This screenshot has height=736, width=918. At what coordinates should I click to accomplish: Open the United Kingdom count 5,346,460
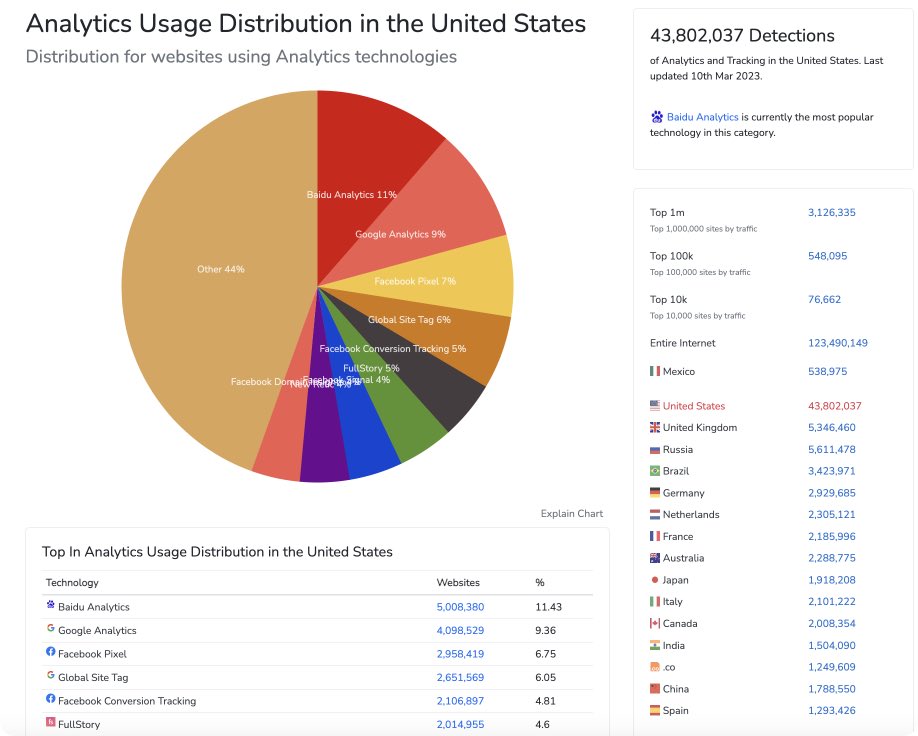tap(831, 427)
